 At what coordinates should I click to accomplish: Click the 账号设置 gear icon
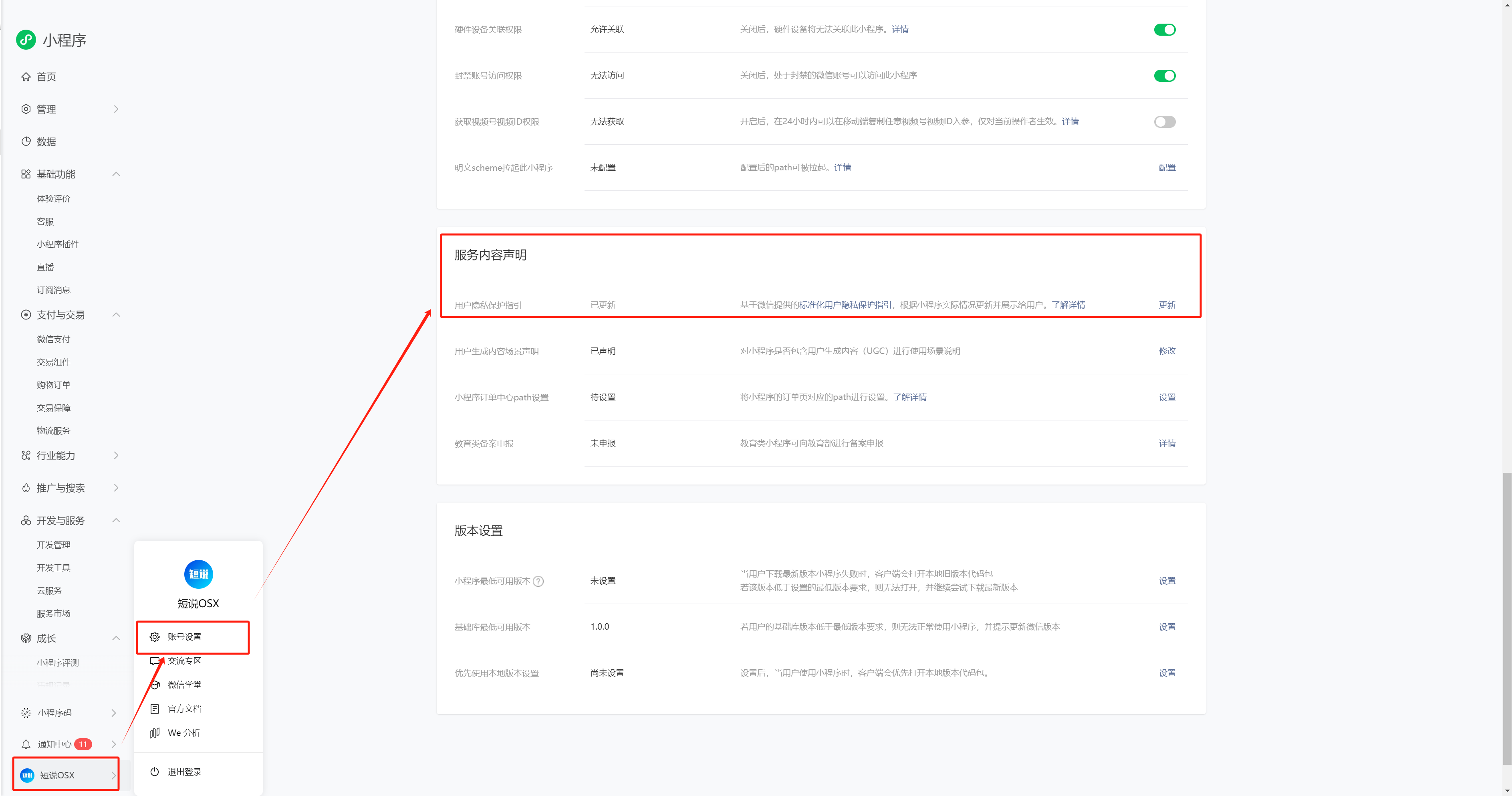point(155,637)
